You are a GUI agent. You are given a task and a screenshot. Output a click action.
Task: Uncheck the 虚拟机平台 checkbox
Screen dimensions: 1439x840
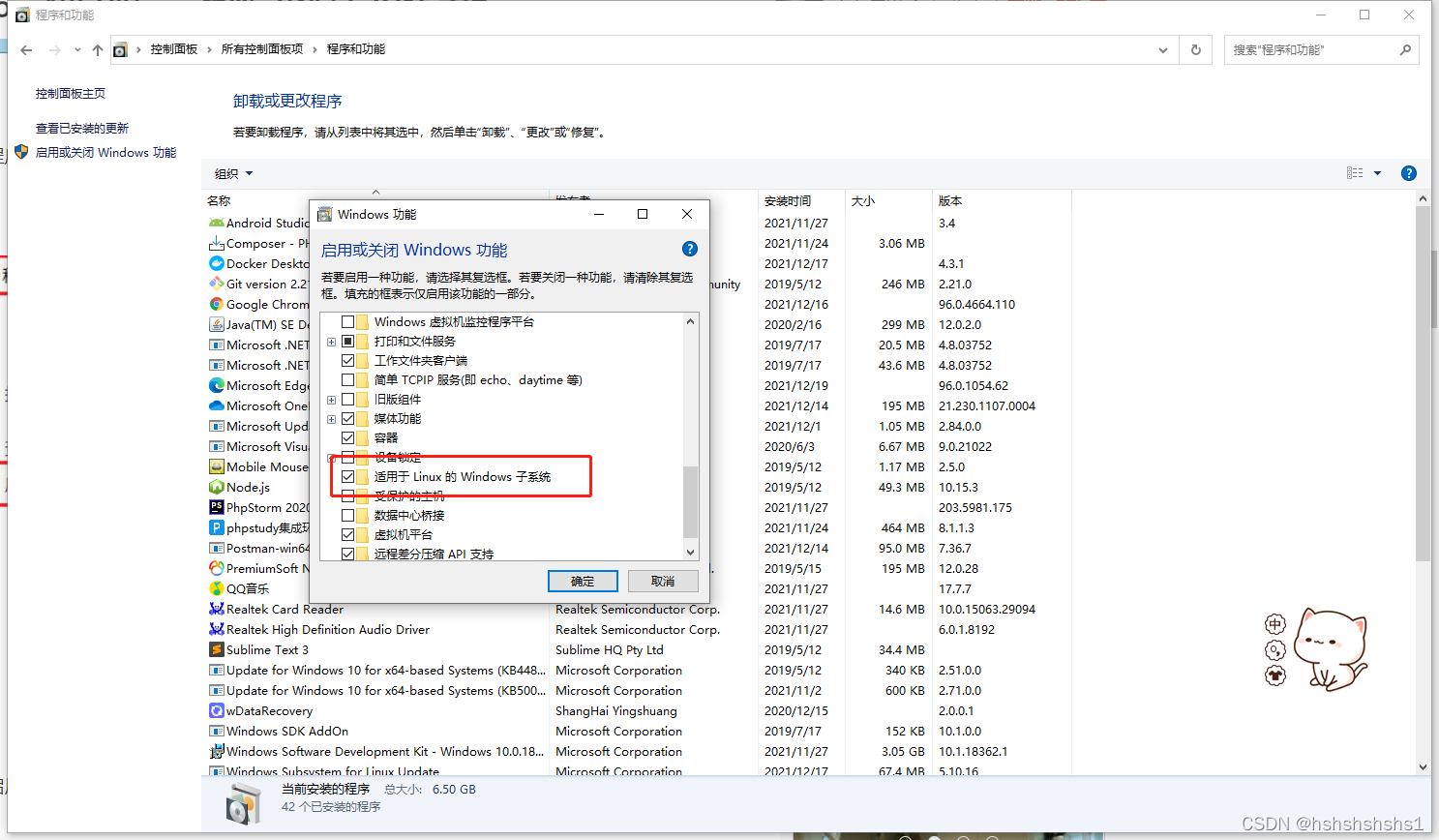coord(348,534)
